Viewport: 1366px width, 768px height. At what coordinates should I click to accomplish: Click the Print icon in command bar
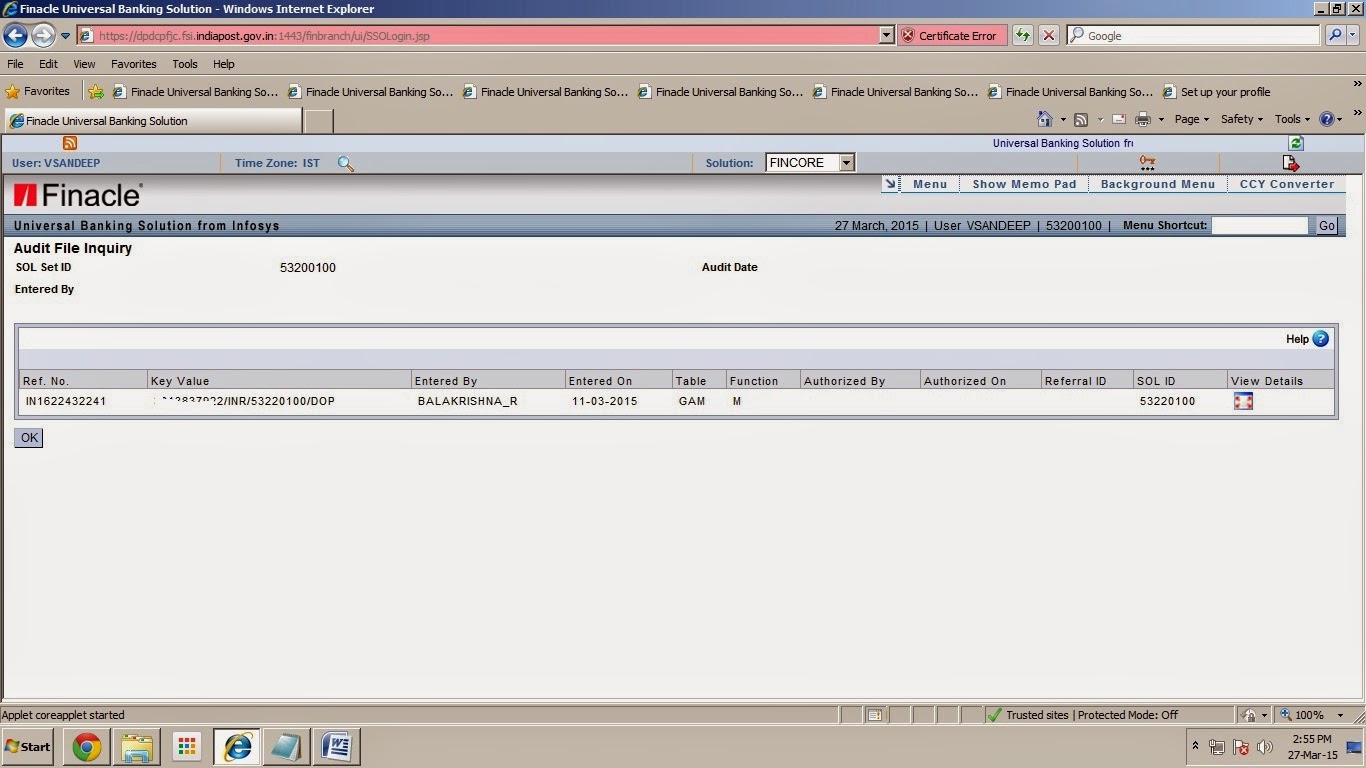1143,119
